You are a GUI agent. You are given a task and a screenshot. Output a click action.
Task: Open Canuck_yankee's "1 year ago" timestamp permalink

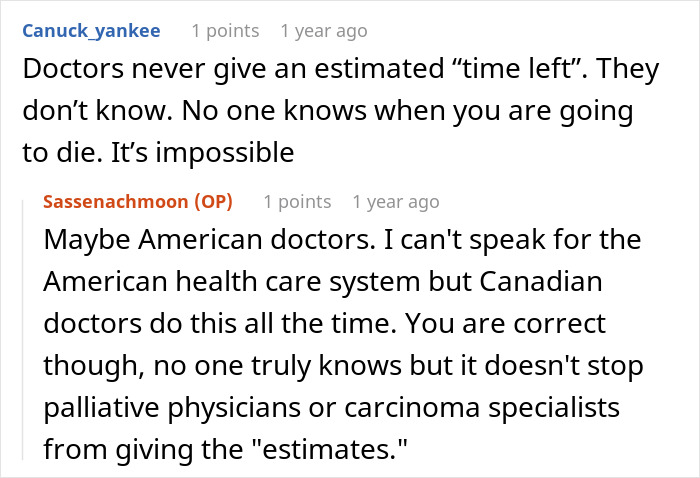coord(323,30)
